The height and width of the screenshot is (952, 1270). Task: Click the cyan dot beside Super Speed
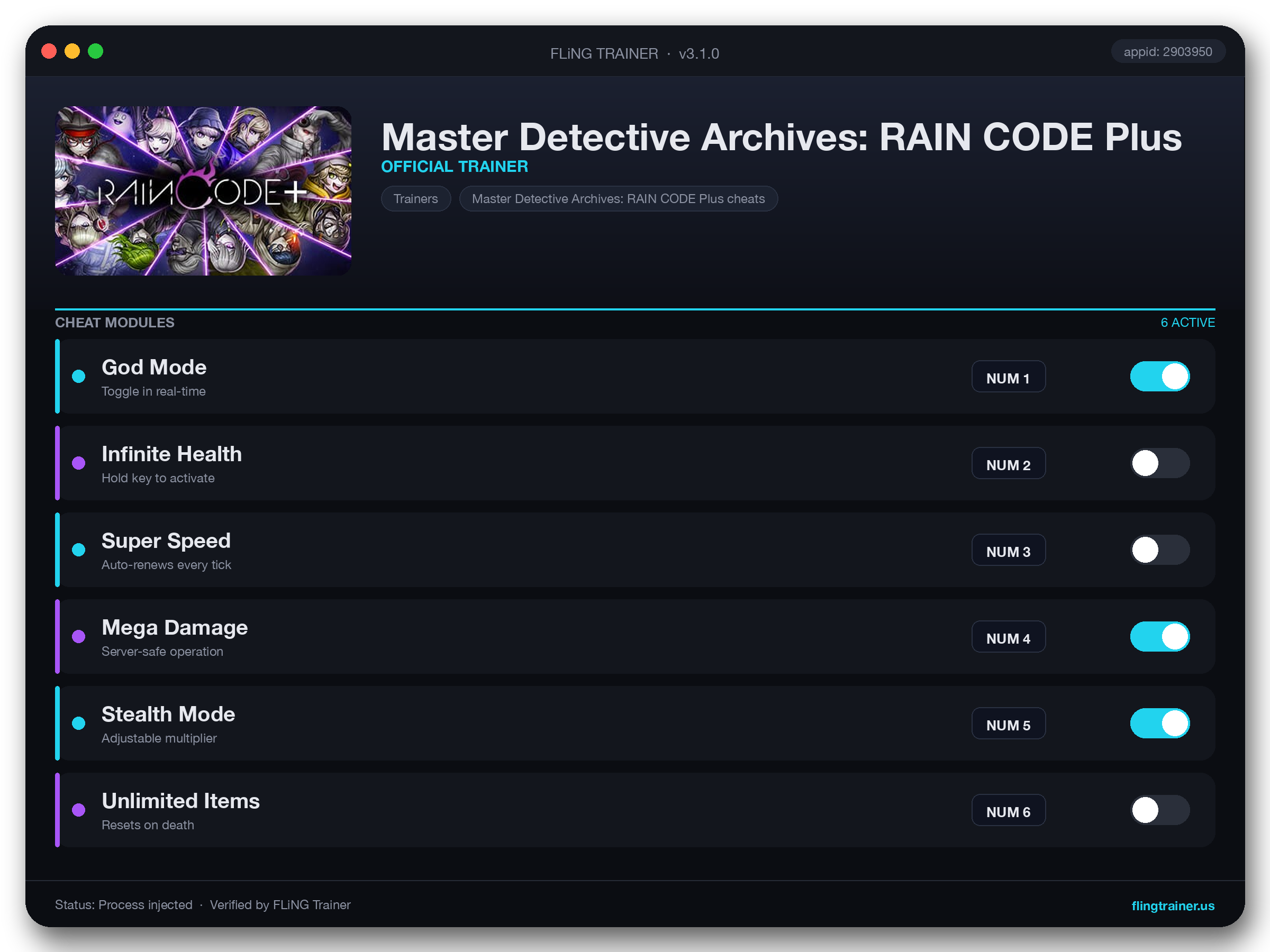[79, 550]
